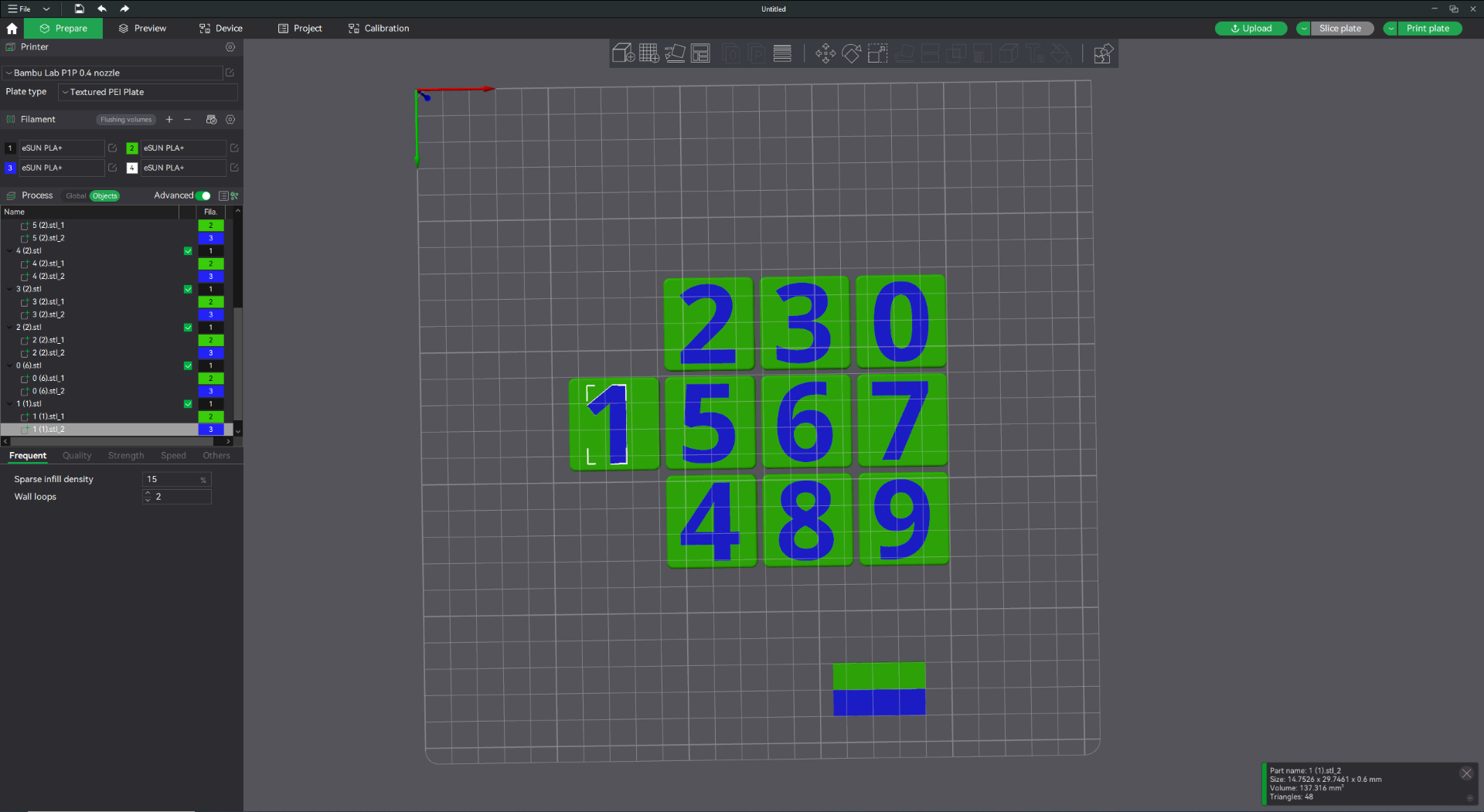
Task: Open the Others settings tab
Action: tap(216, 456)
